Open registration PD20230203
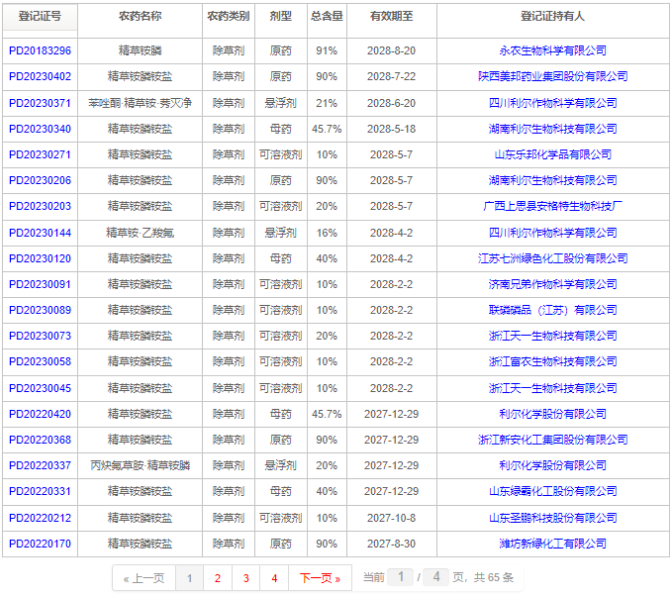This screenshot has height=597, width=671. (40, 206)
